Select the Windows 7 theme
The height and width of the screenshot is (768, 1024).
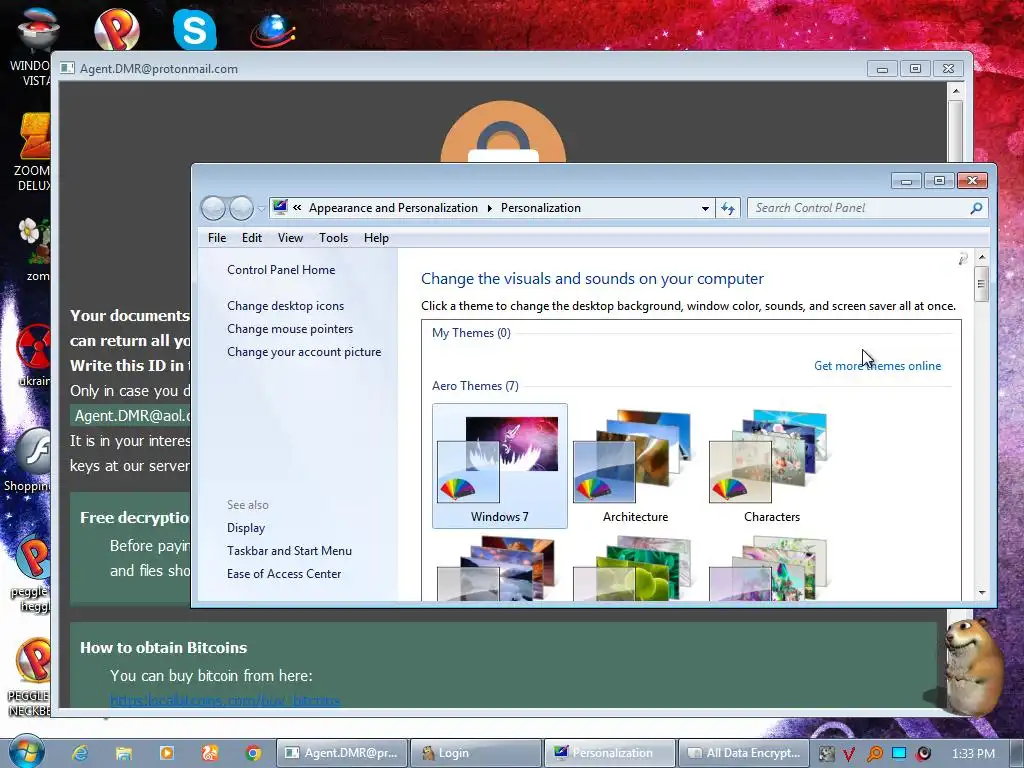pyautogui.click(x=500, y=466)
